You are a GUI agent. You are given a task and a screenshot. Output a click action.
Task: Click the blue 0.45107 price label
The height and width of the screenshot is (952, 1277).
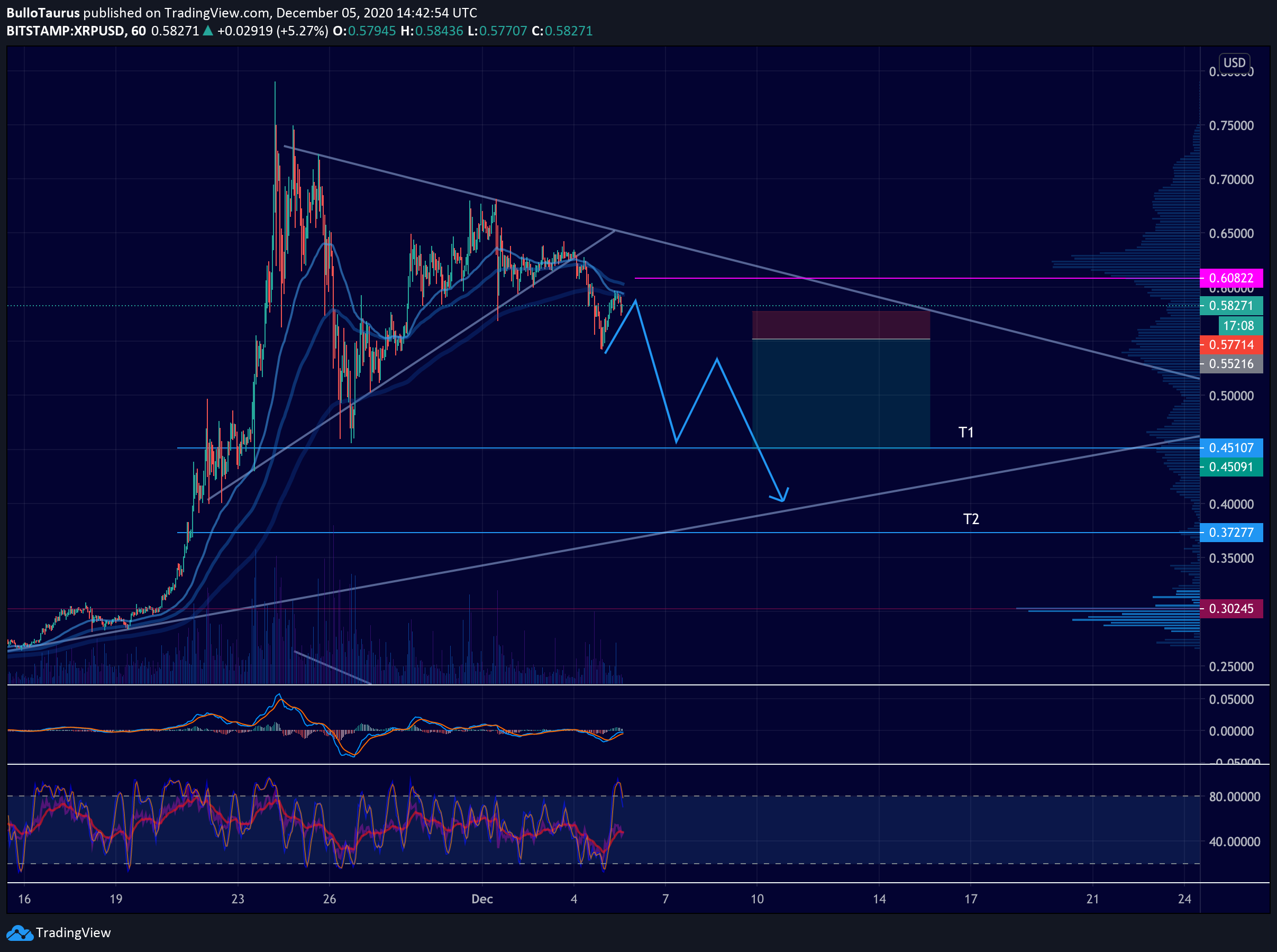1231,448
